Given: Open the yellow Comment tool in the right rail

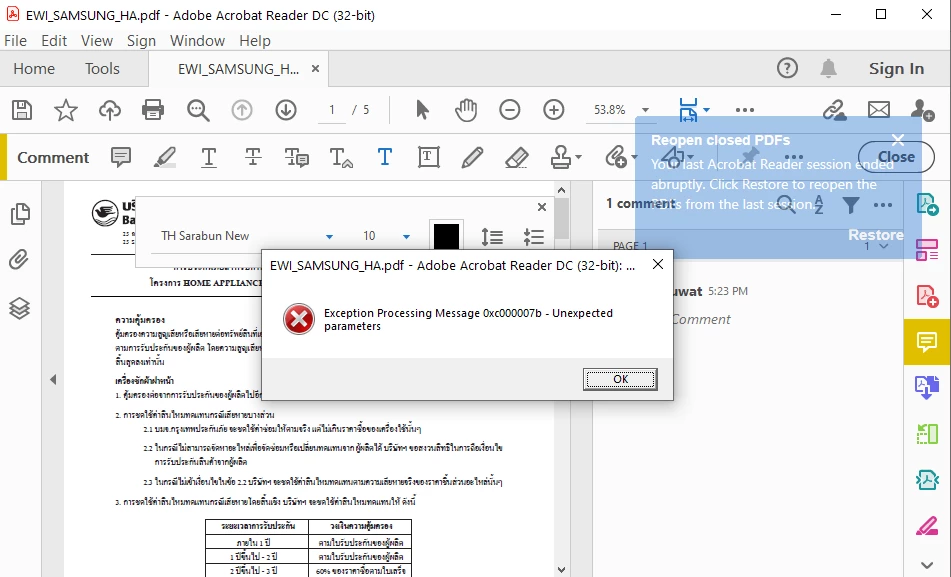Looking at the screenshot, I should coord(927,342).
